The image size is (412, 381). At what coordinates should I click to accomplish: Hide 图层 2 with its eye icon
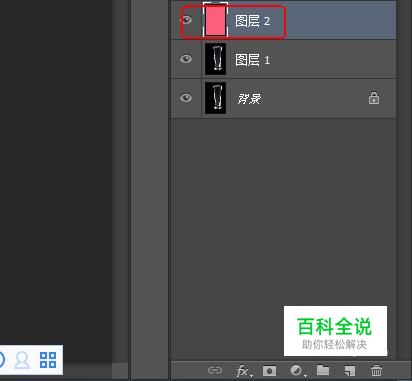pyautogui.click(x=186, y=20)
